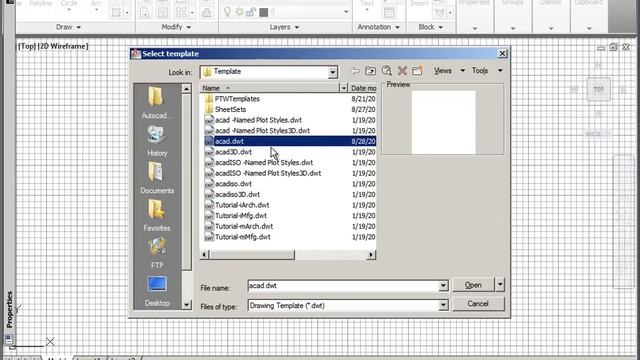The width and height of the screenshot is (640, 360).
Task: Select the acadiso3D.dwt template
Action: point(237,194)
